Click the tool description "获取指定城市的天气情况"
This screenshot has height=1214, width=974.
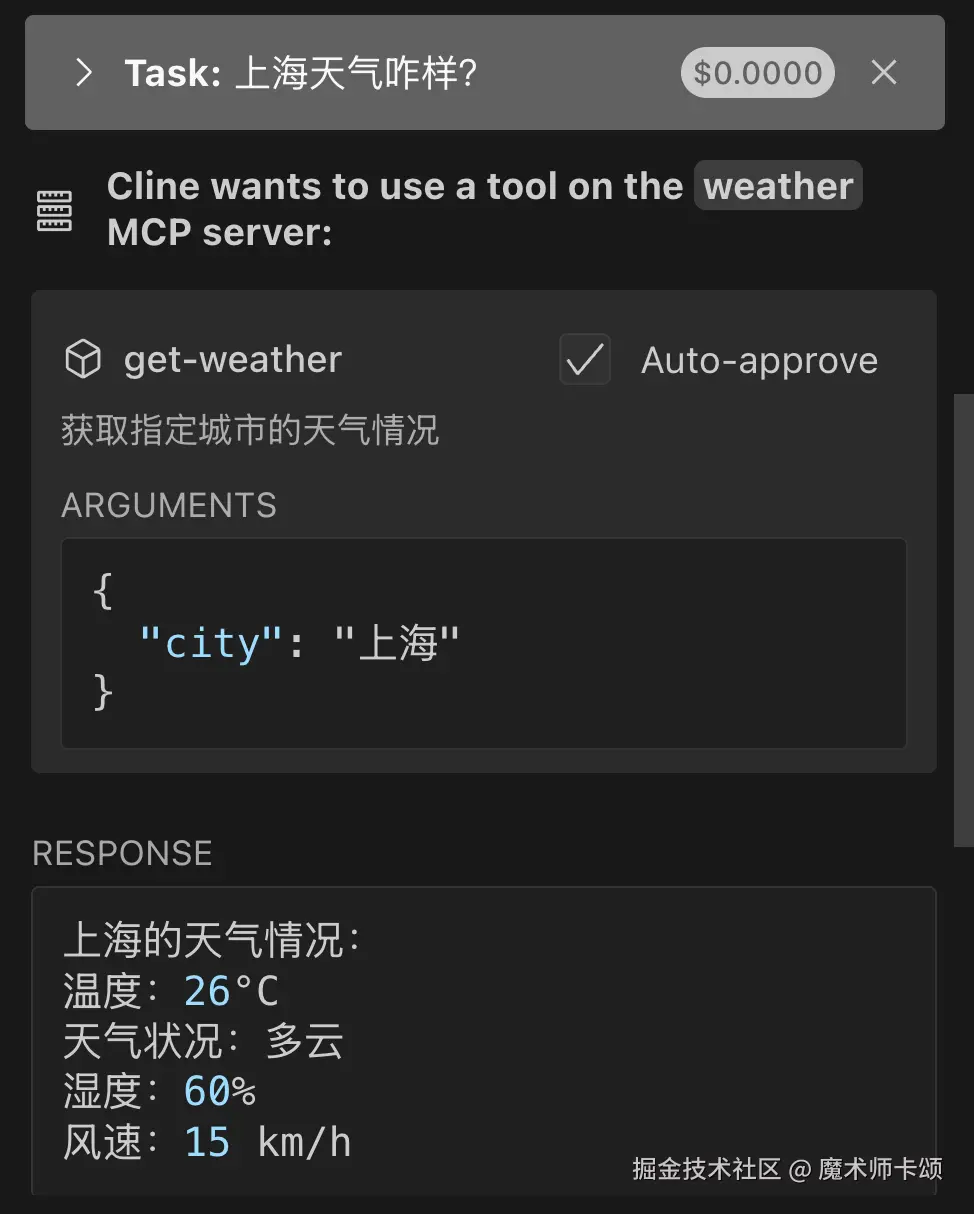point(250,431)
